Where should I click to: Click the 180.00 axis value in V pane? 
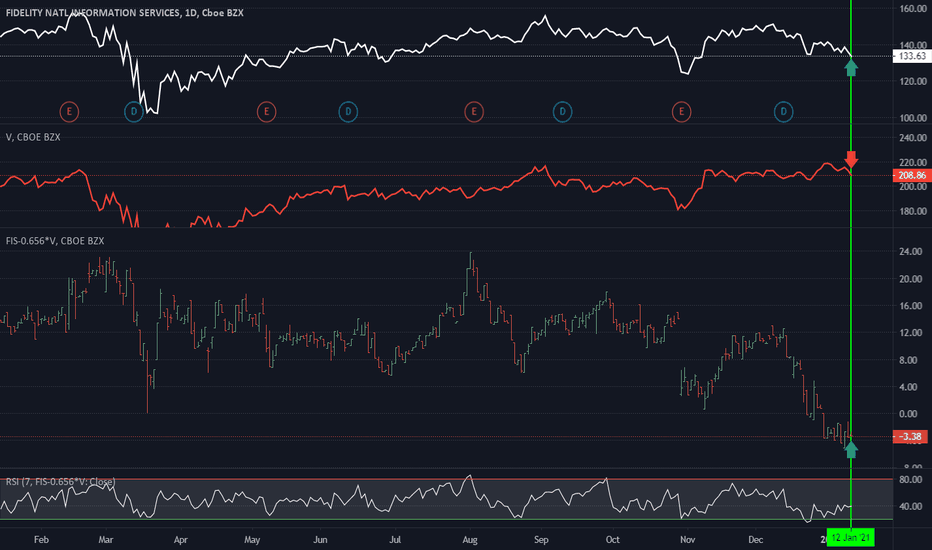click(913, 211)
